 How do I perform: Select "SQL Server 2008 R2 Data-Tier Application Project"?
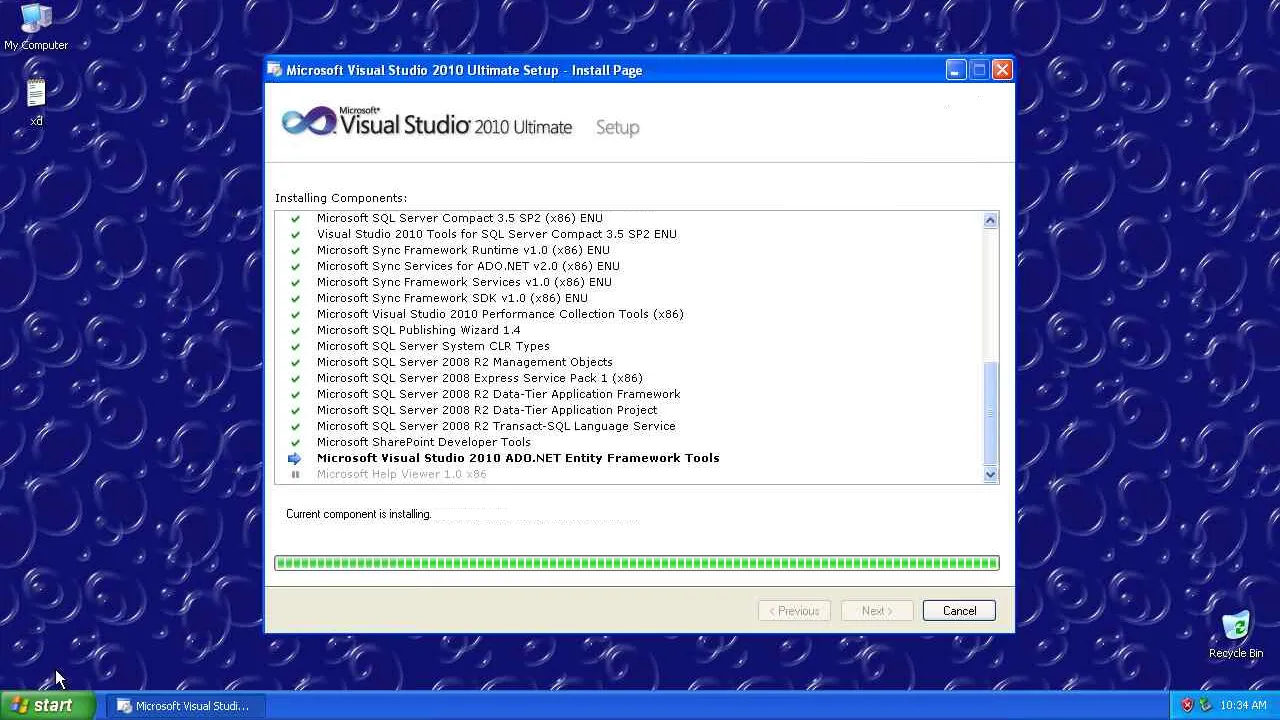[487, 410]
